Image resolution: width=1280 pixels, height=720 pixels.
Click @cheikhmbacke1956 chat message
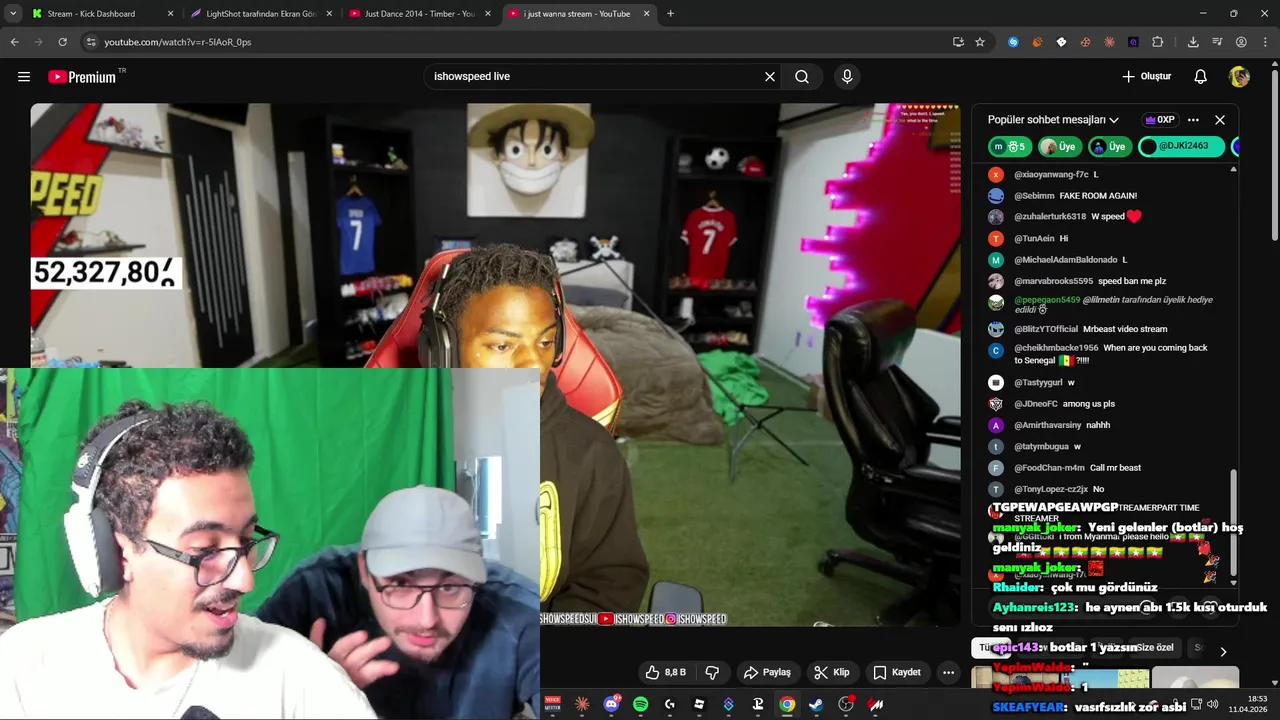(1110, 354)
